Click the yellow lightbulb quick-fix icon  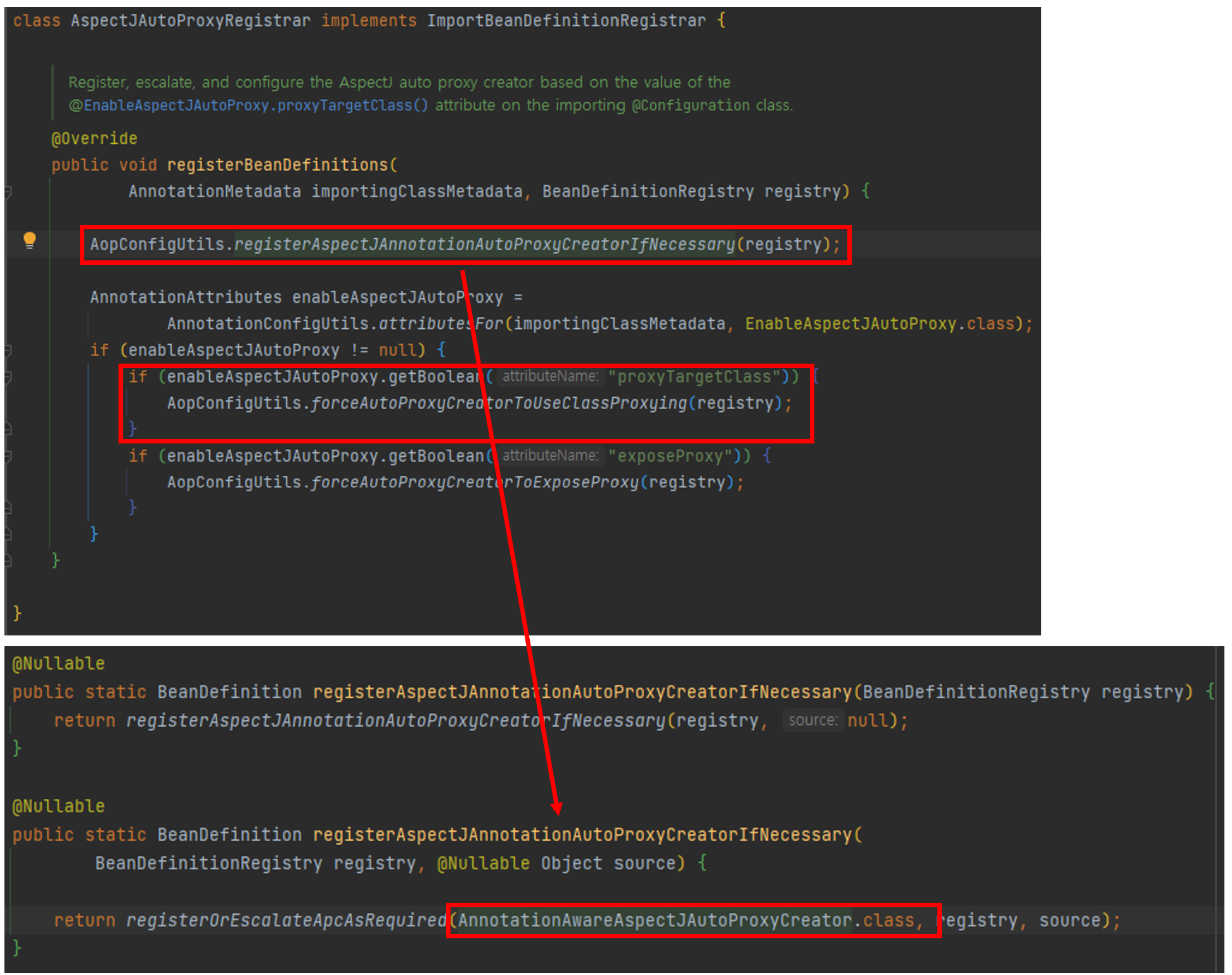(29, 239)
